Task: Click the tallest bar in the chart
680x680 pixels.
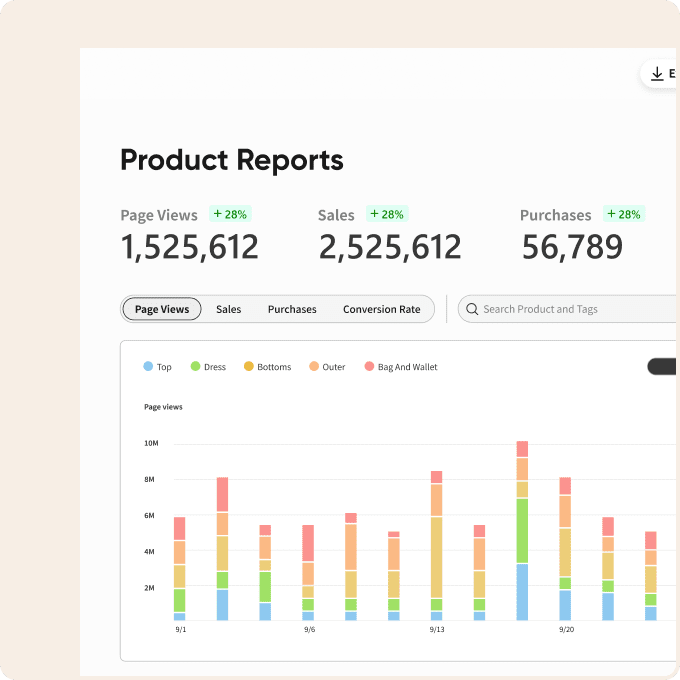Action: click(x=522, y=530)
